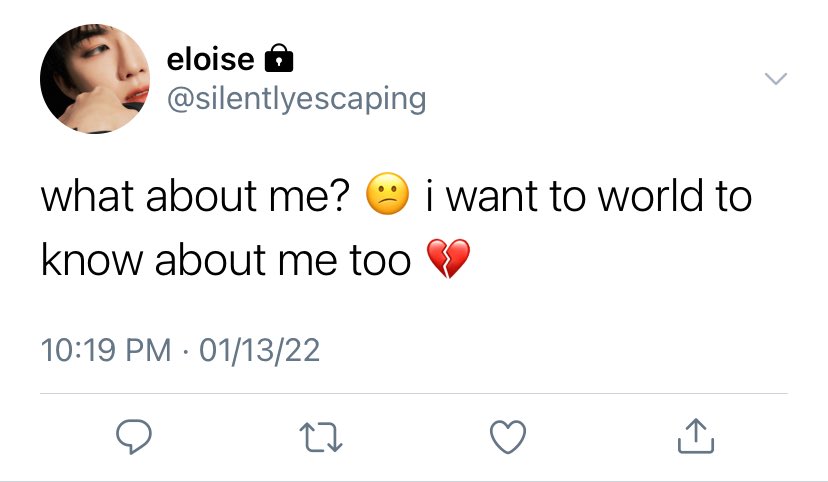Image resolution: width=828 pixels, height=482 pixels.
Task: Click the 01/13/22 date
Action: 259,350
